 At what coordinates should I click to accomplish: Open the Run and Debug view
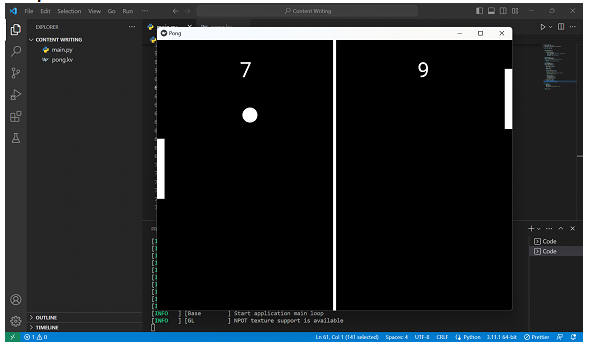[x=16, y=95]
